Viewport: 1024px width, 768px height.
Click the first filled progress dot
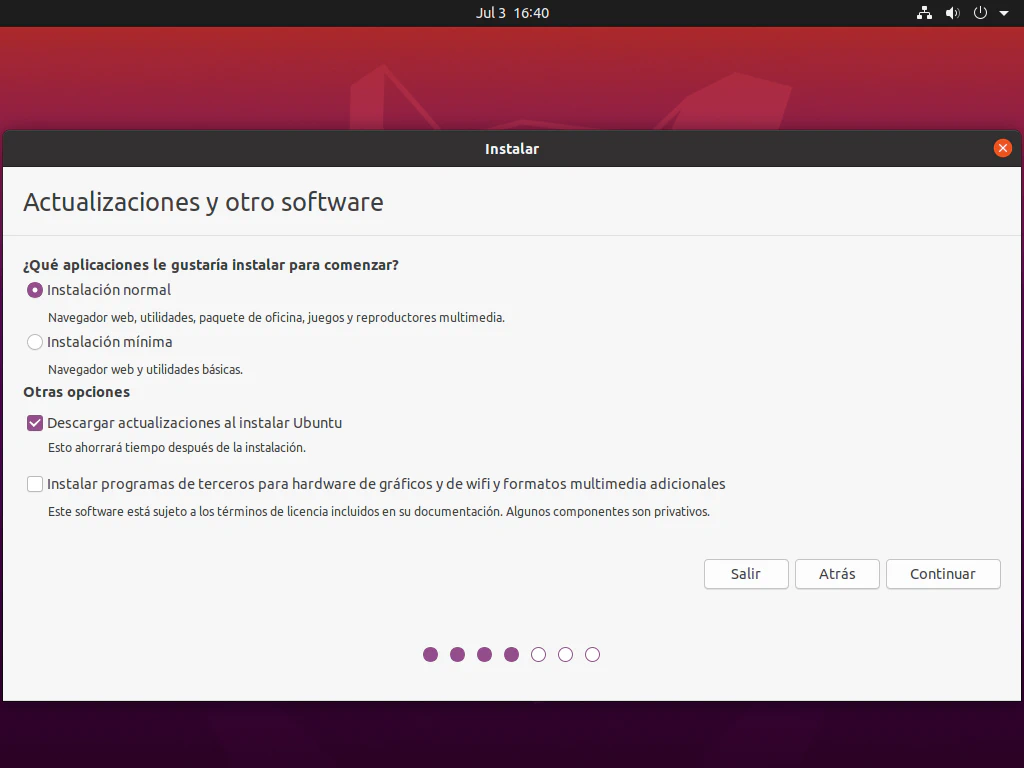click(431, 655)
